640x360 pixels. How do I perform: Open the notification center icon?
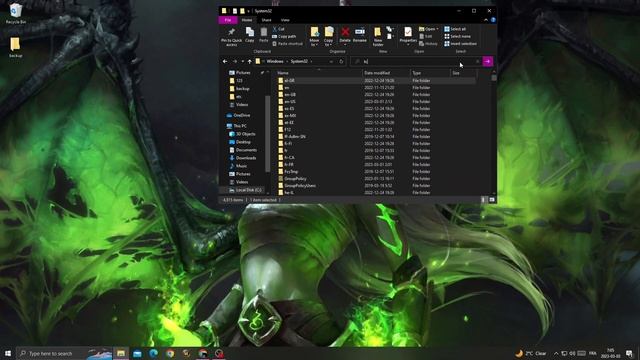[x=629, y=353]
